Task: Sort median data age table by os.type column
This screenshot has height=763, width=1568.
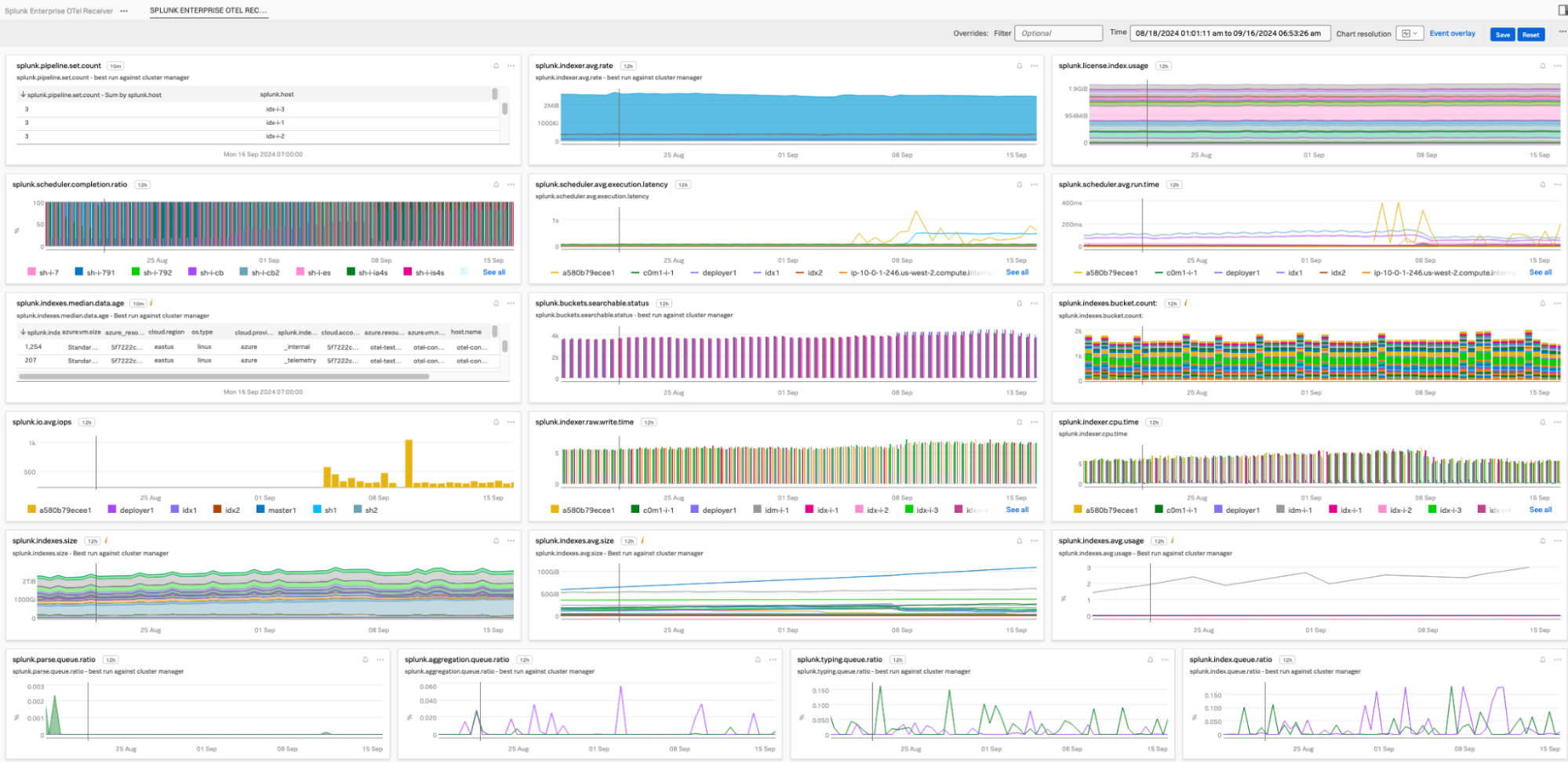Action: [202, 332]
